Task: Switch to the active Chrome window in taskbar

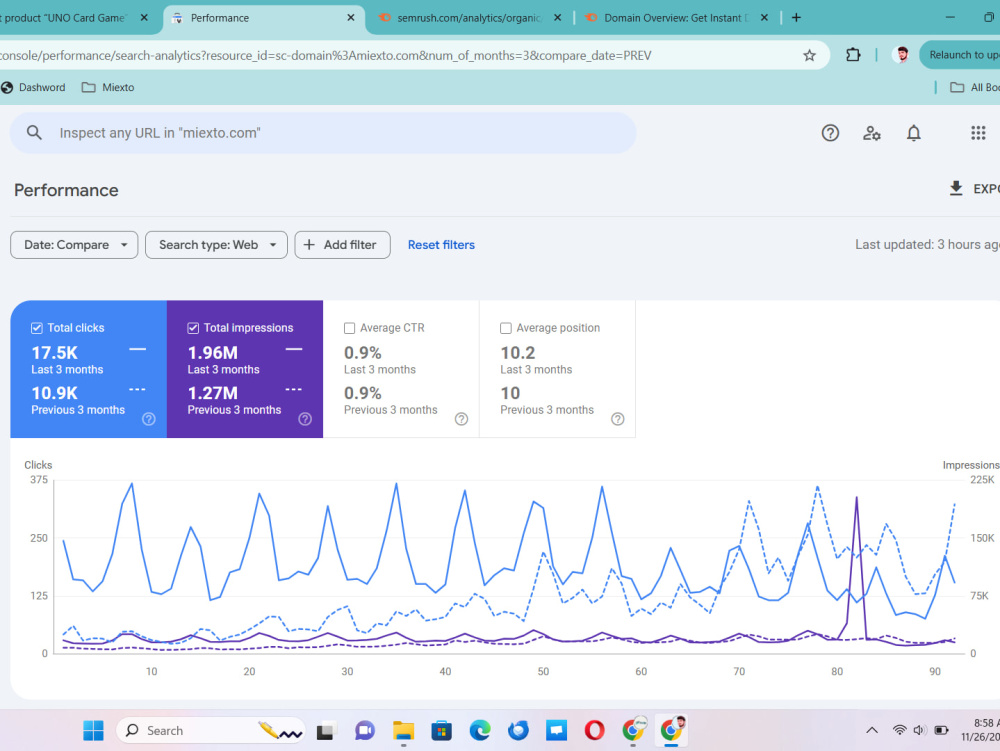Action: [671, 729]
